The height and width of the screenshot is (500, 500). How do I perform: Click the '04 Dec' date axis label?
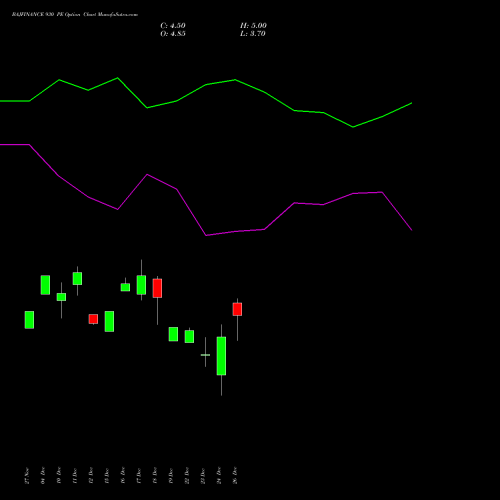pyautogui.click(x=43, y=476)
